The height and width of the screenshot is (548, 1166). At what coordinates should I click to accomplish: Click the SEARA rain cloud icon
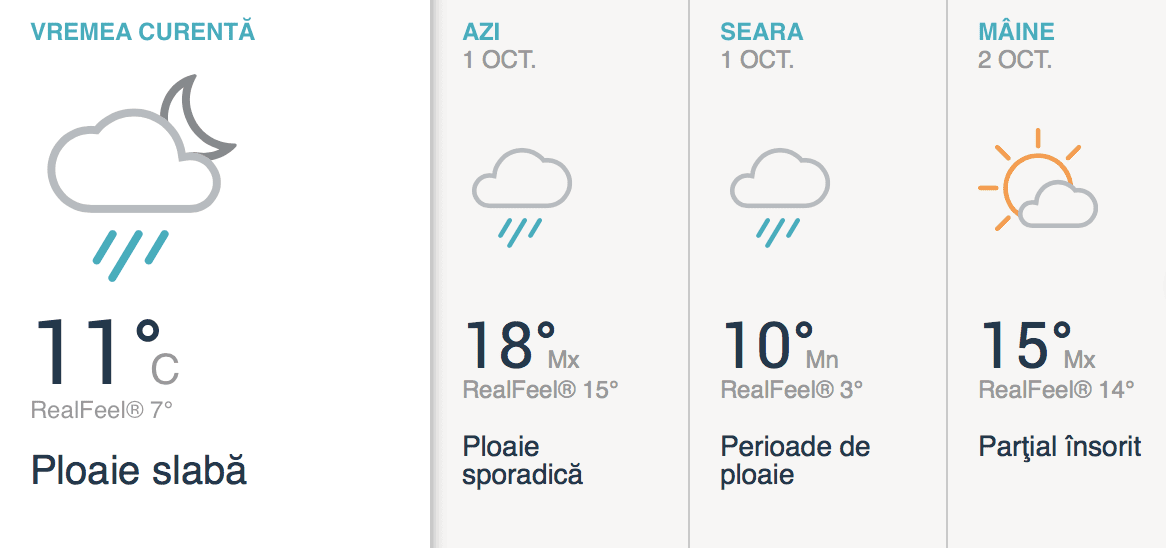(780, 198)
